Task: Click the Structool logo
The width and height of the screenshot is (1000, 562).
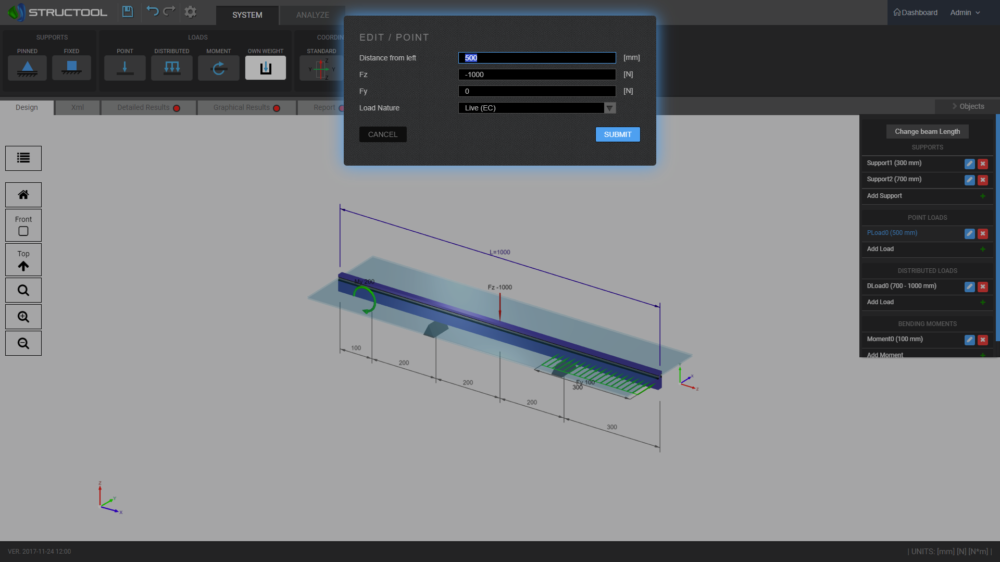Action: point(57,12)
